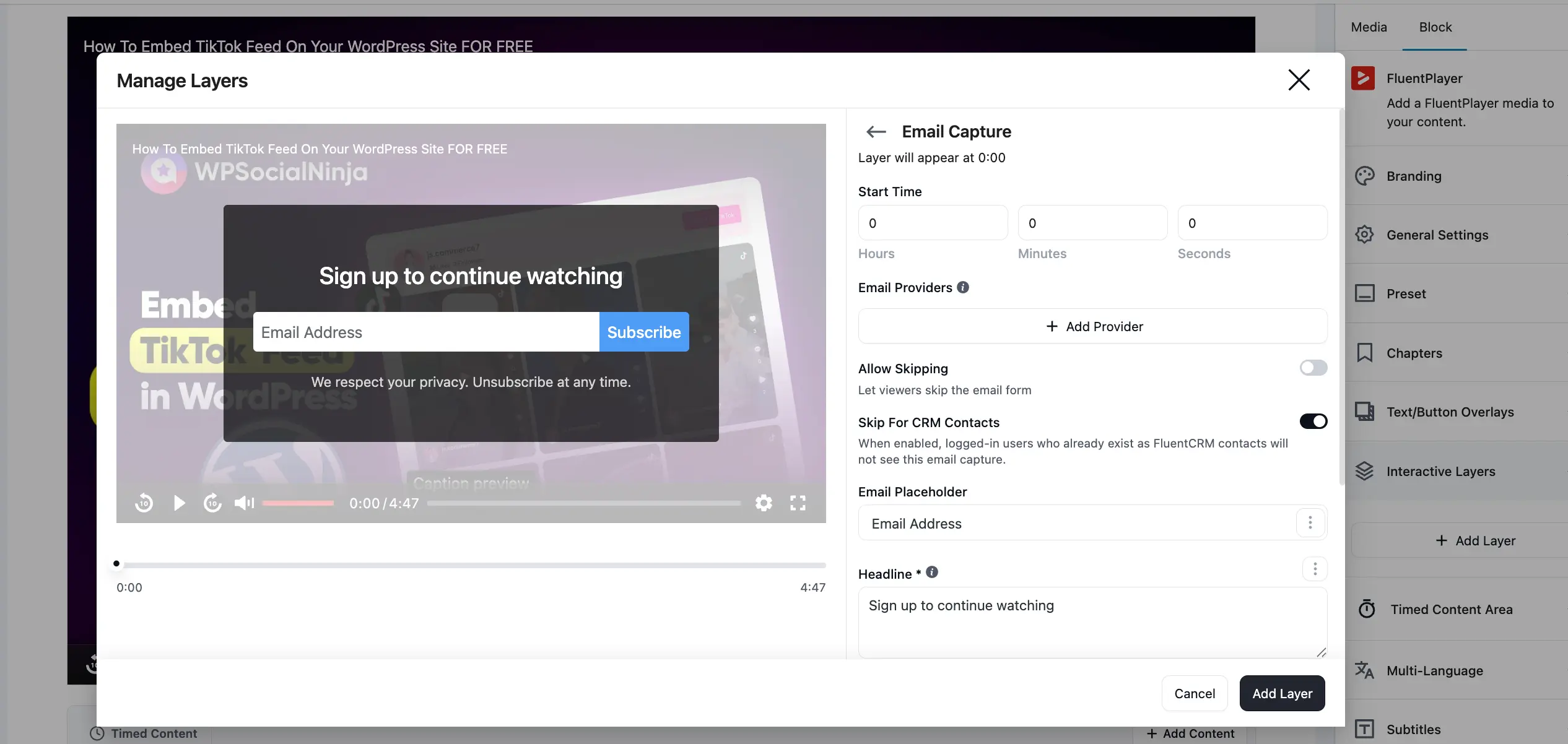Show Email Providers info tooltip
Viewport: 1568px width, 744px height.
tap(962, 287)
